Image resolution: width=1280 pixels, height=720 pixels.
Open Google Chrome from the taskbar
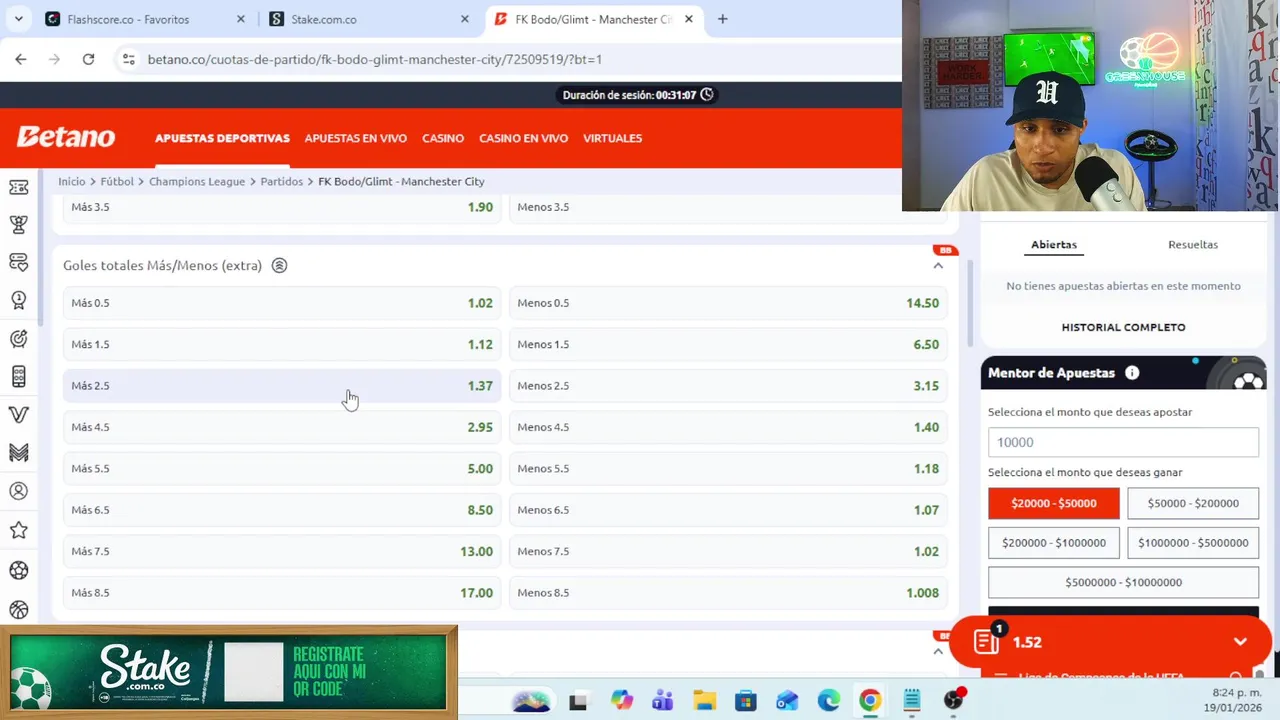click(870, 700)
